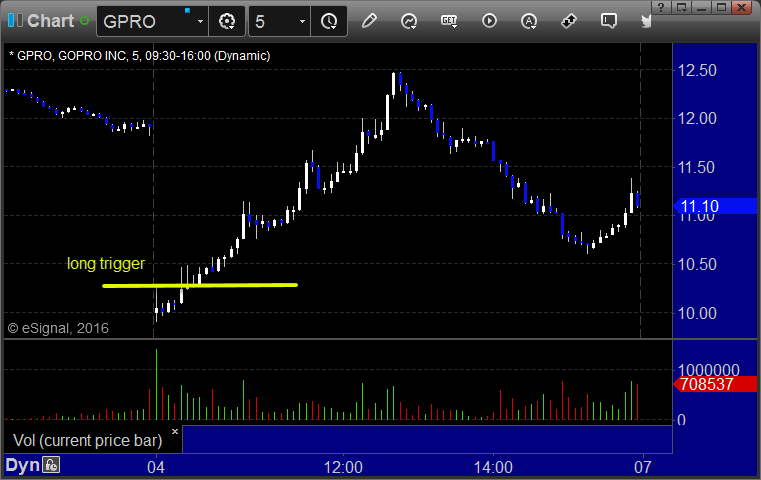Screen dimensions: 761x480
Task: Click the Vol (current price bar) label
Action: pos(87,440)
